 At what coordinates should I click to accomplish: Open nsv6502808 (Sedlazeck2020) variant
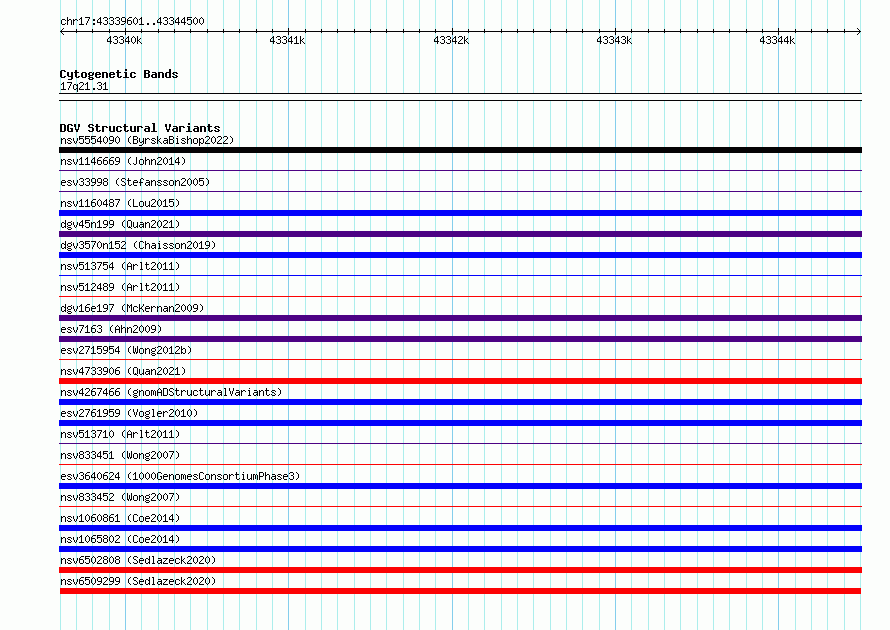[x=138, y=560]
